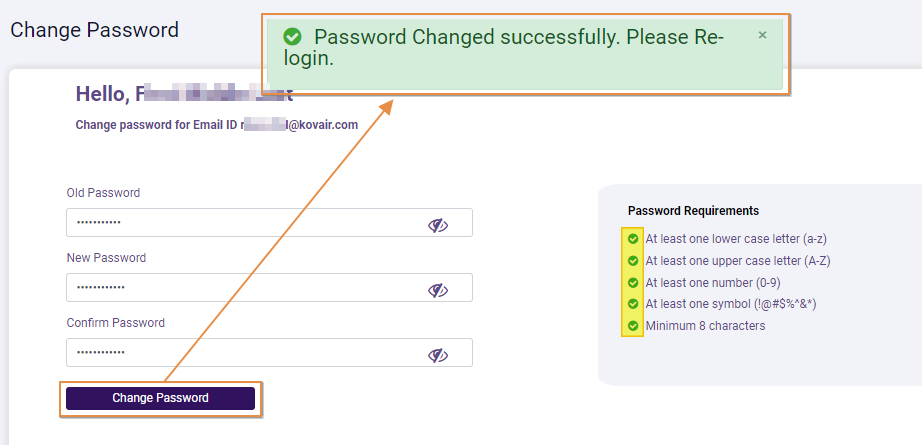The width and height of the screenshot is (922, 445).
Task: Click the lower case letter requirement checkmark
Action: [x=633, y=239]
